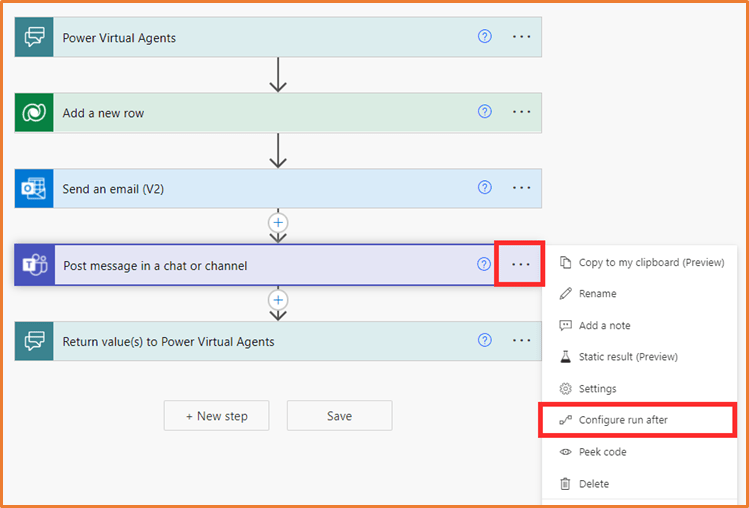Screen dimensions: 749x508
Task: Choose Peek code in the context menu
Action: click(602, 452)
